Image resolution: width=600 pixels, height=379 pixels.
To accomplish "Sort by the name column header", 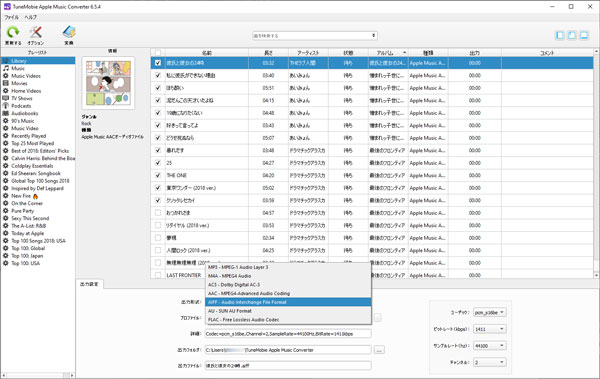I will click(x=207, y=53).
